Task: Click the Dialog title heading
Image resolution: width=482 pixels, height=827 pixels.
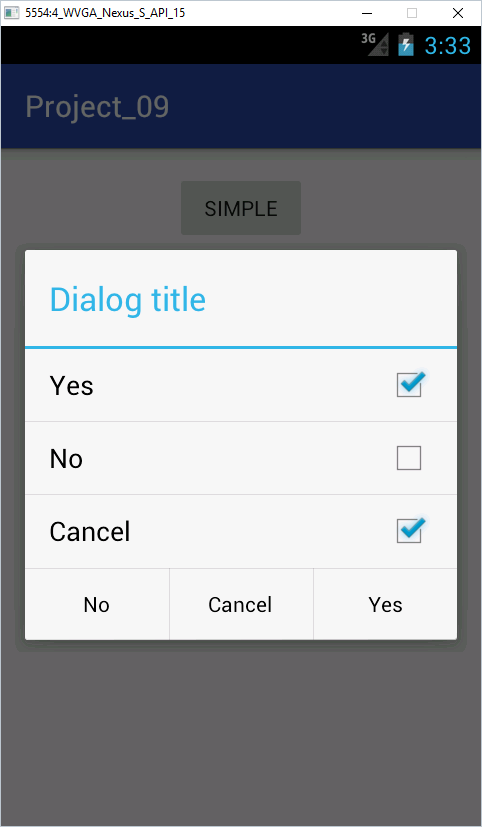Action: point(128,299)
